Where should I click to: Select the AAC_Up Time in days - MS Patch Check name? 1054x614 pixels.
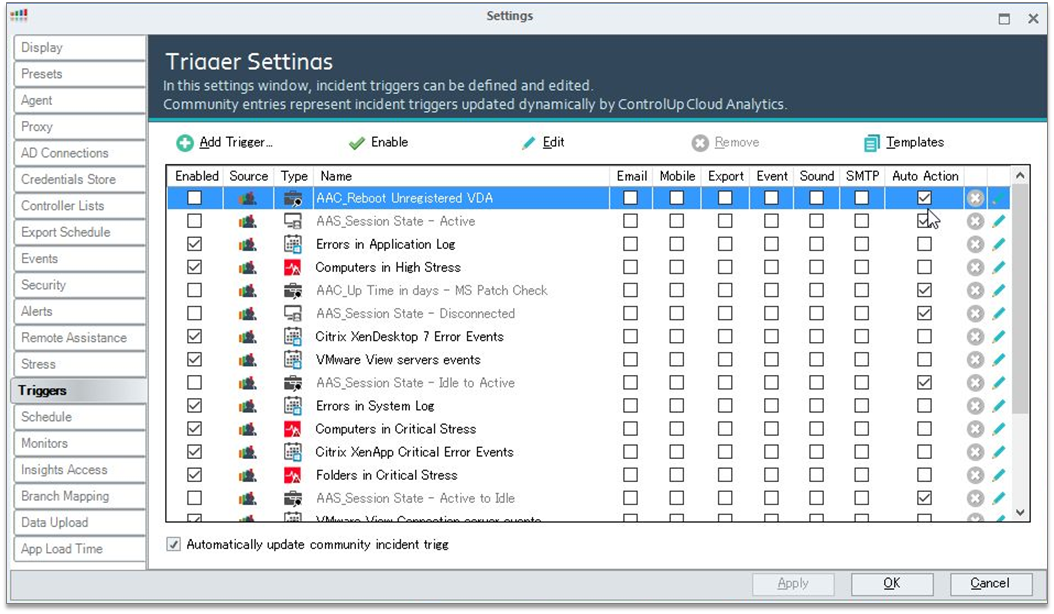coord(432,291)
